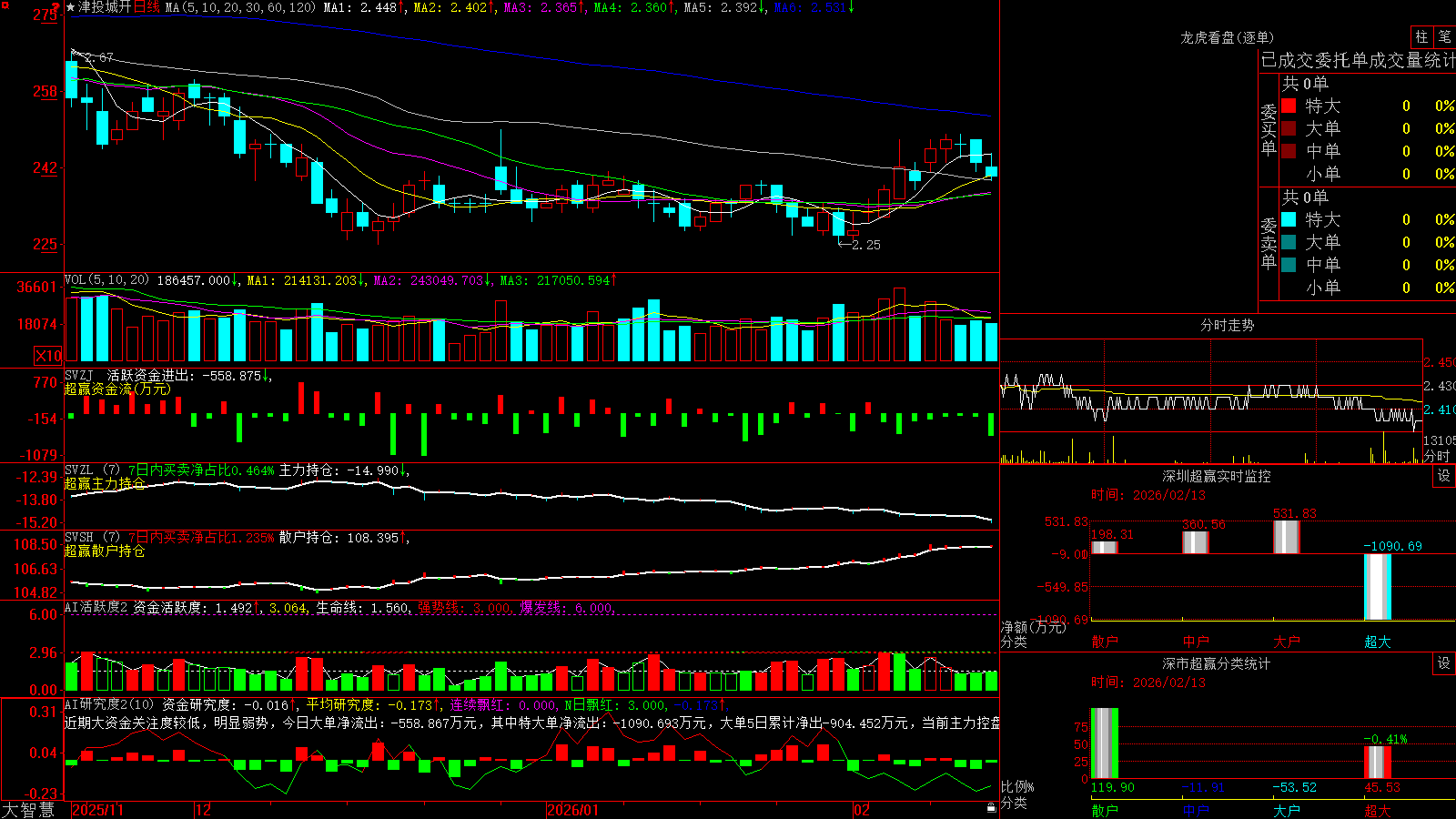Click the star icon beside 津投城开

71,7
